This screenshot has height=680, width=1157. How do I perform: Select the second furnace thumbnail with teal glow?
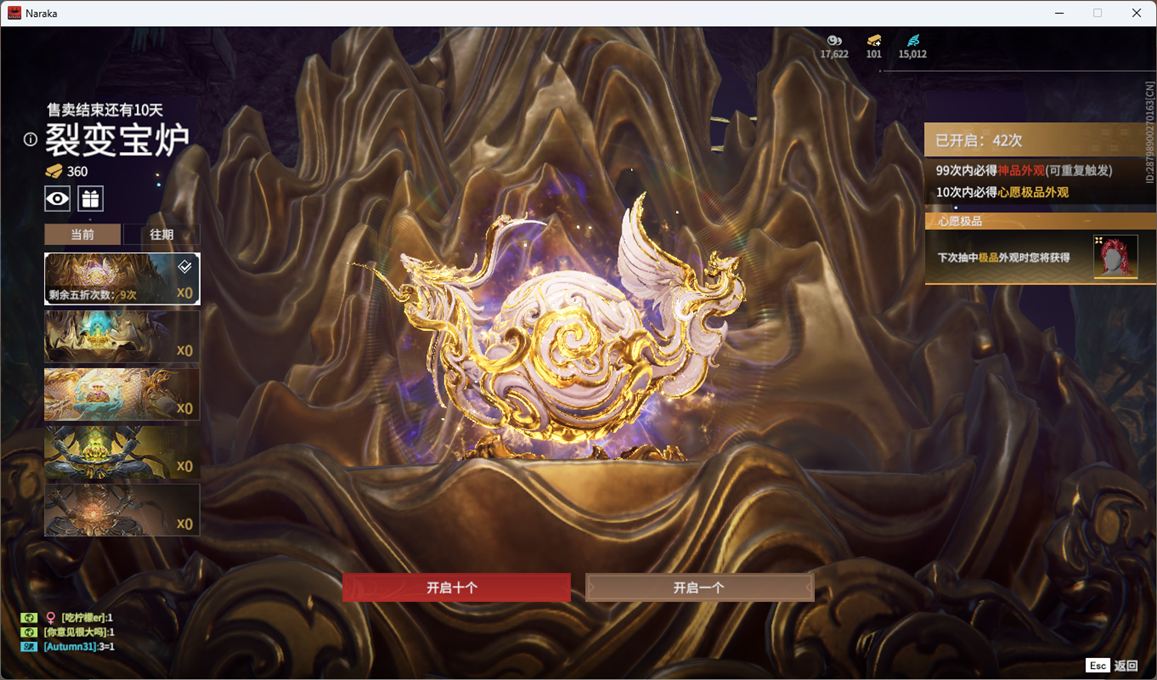122,336
